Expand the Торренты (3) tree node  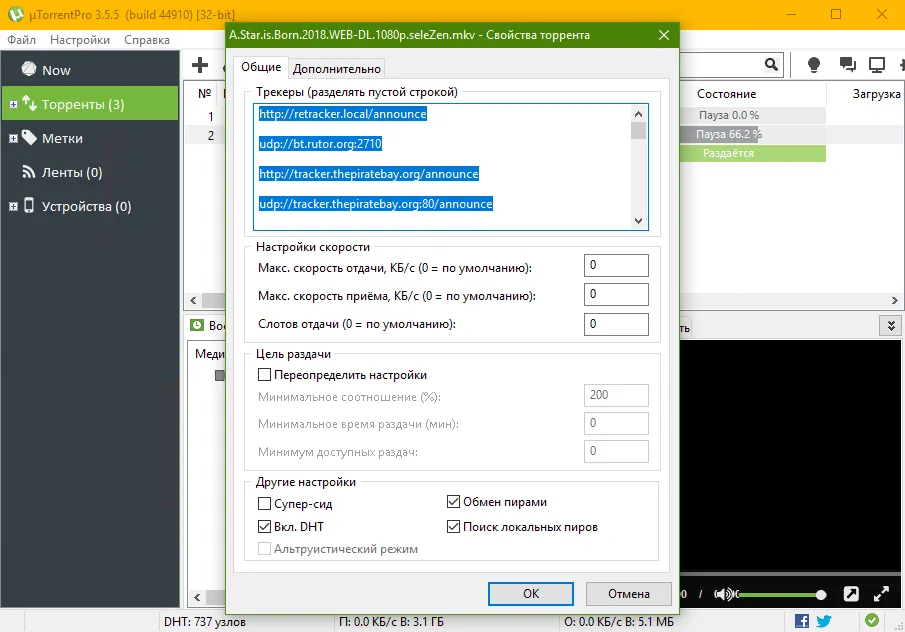(13, 104)
